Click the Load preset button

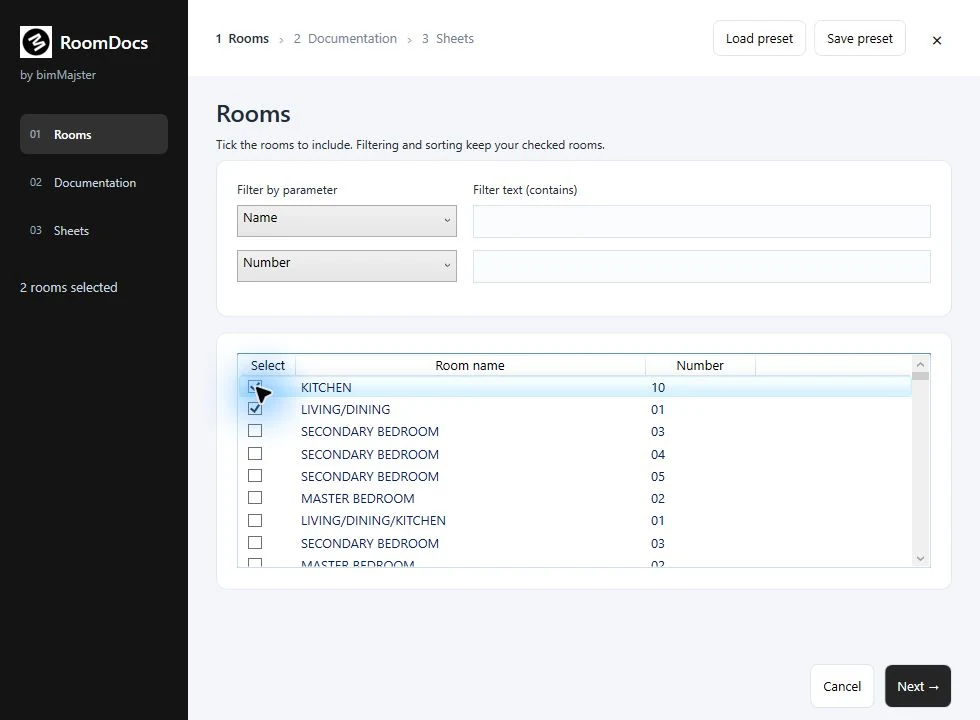759,39
